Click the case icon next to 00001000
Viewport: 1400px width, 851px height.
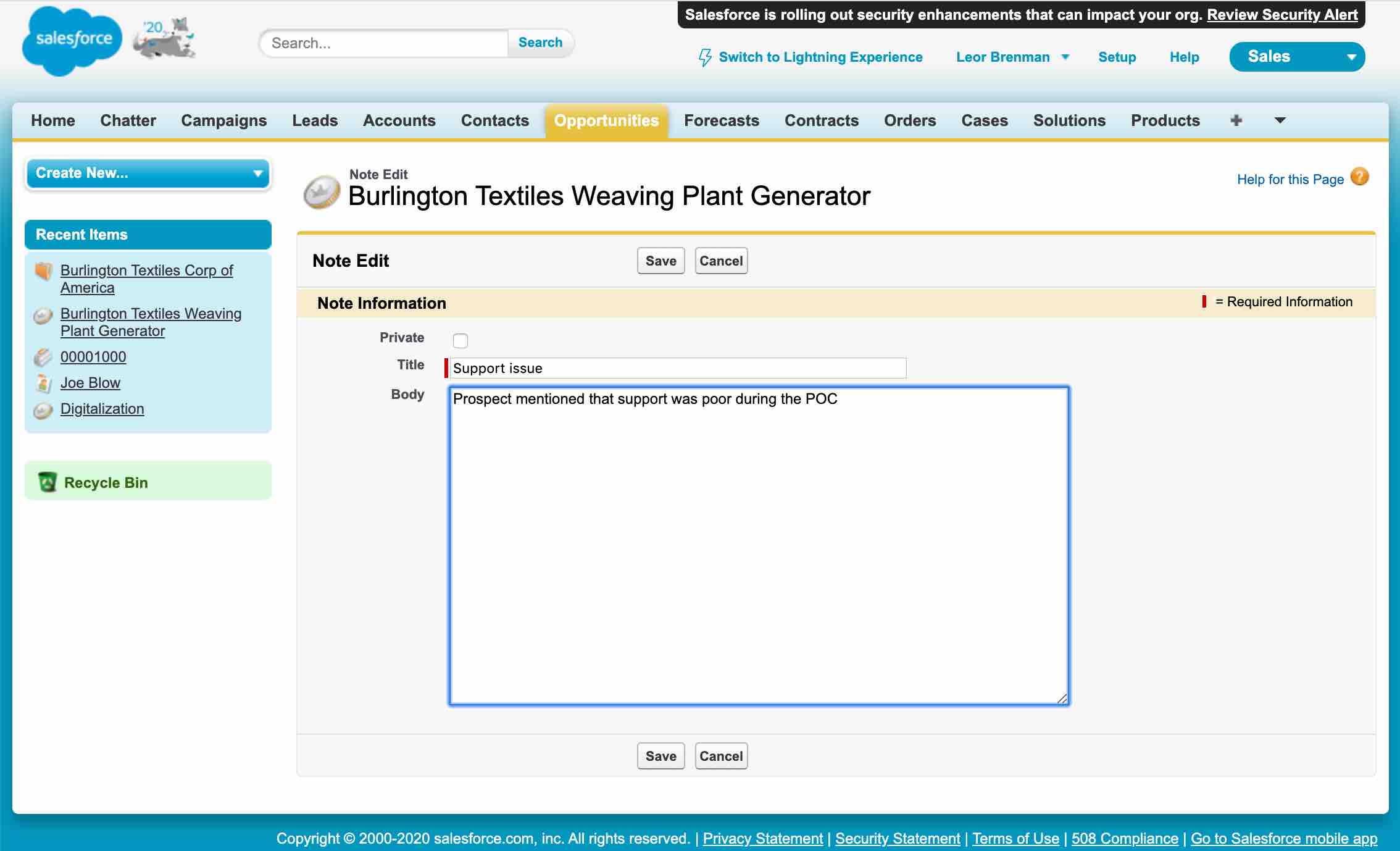click(43, 357)
